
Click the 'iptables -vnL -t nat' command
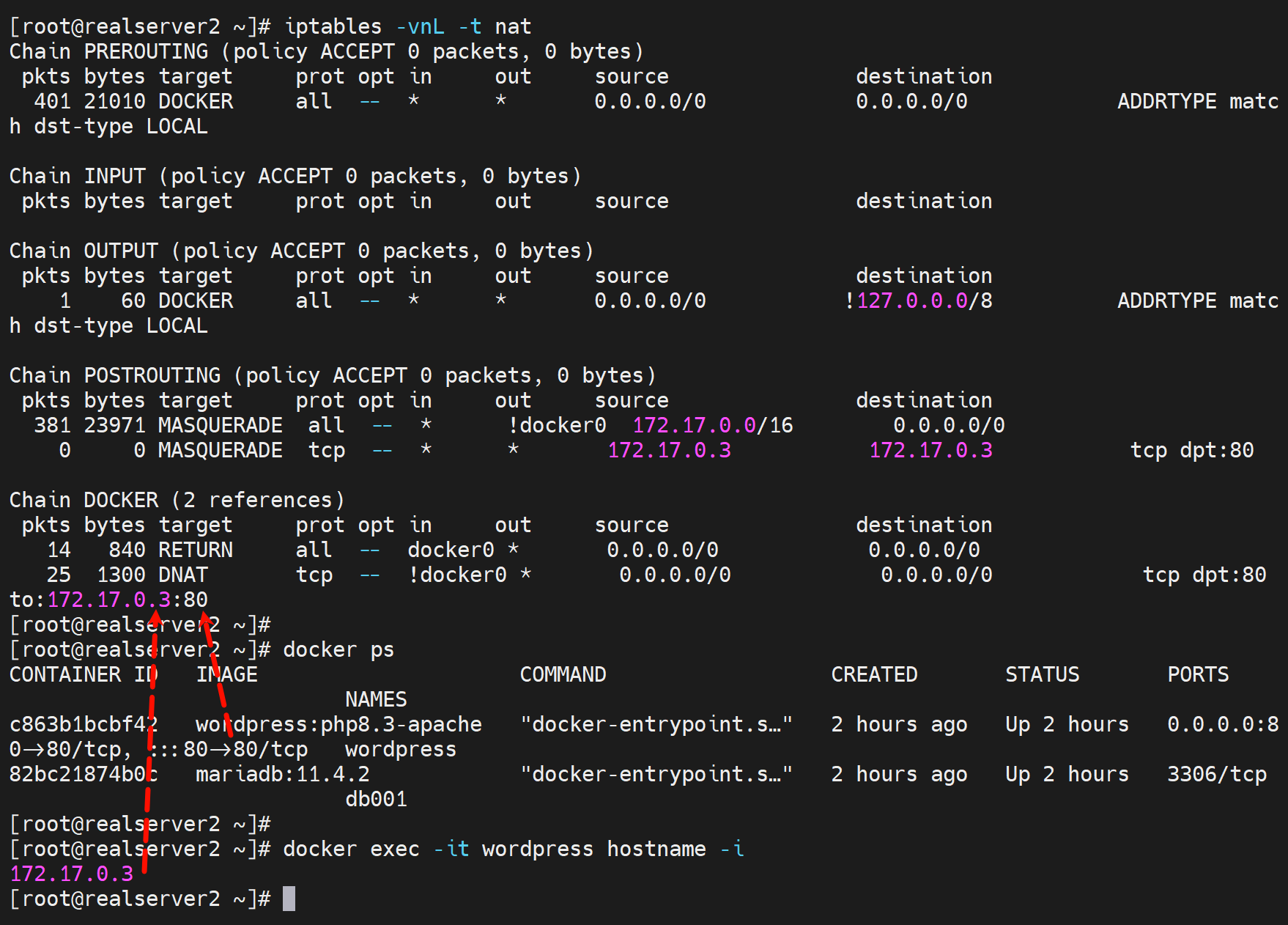pyautogui.click(x=407, y=27)
